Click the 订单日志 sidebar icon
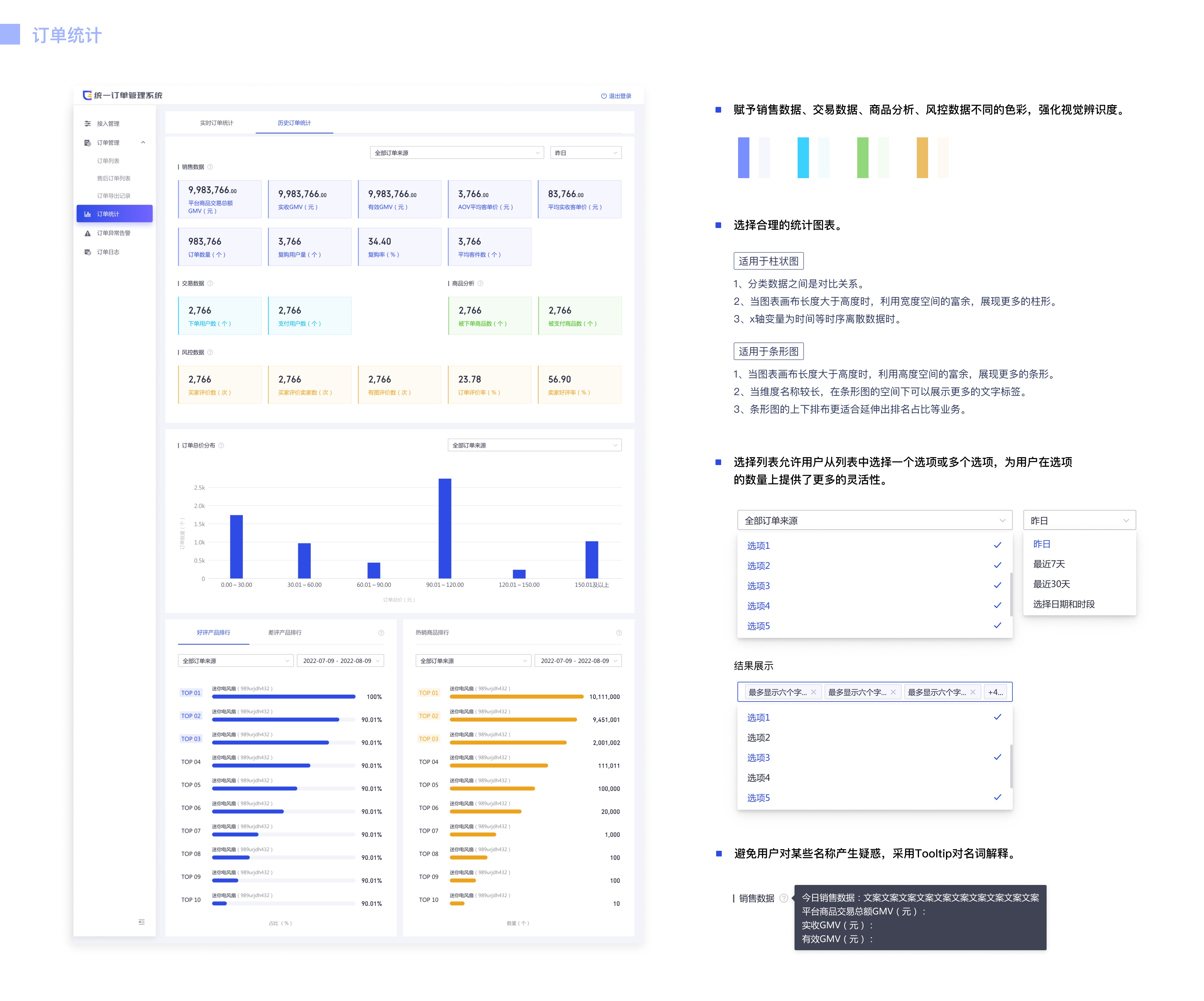Image resolution: width=1204 pixels, height=1001 pixels. 87,252
